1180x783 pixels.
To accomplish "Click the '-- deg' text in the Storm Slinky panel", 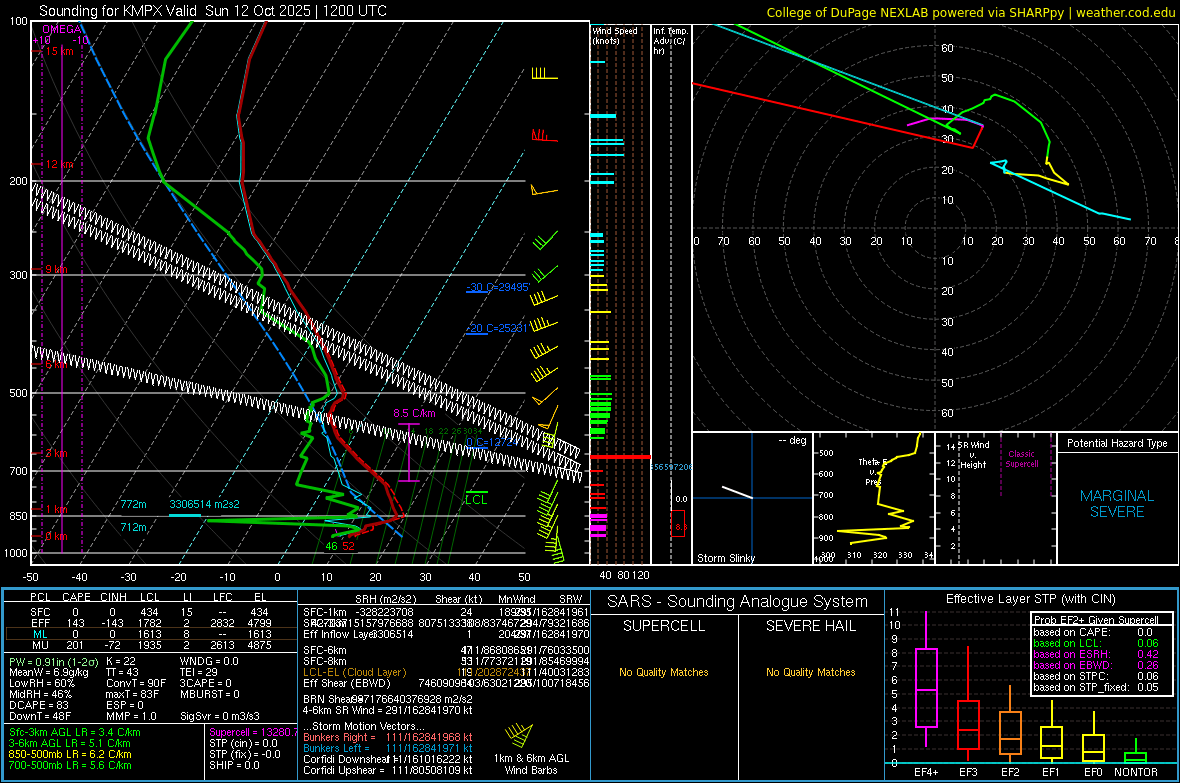I will 792,440.
